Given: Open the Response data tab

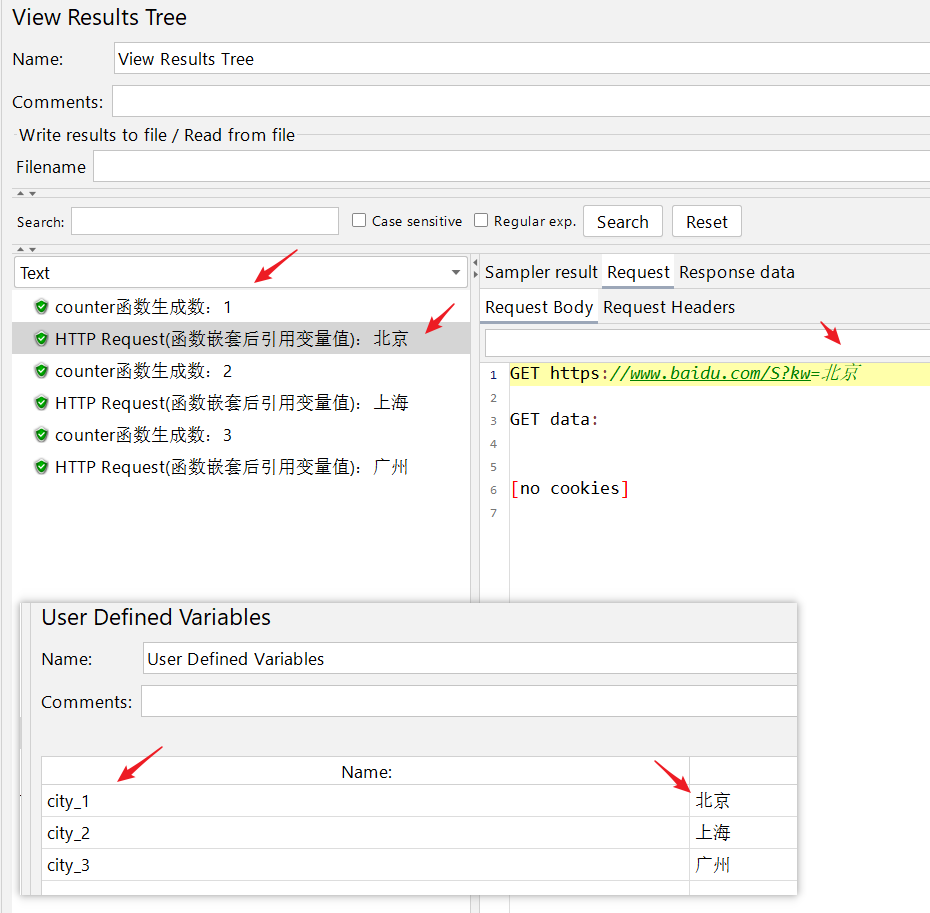Looking at the screenshot, I should [x=737, y=272].
